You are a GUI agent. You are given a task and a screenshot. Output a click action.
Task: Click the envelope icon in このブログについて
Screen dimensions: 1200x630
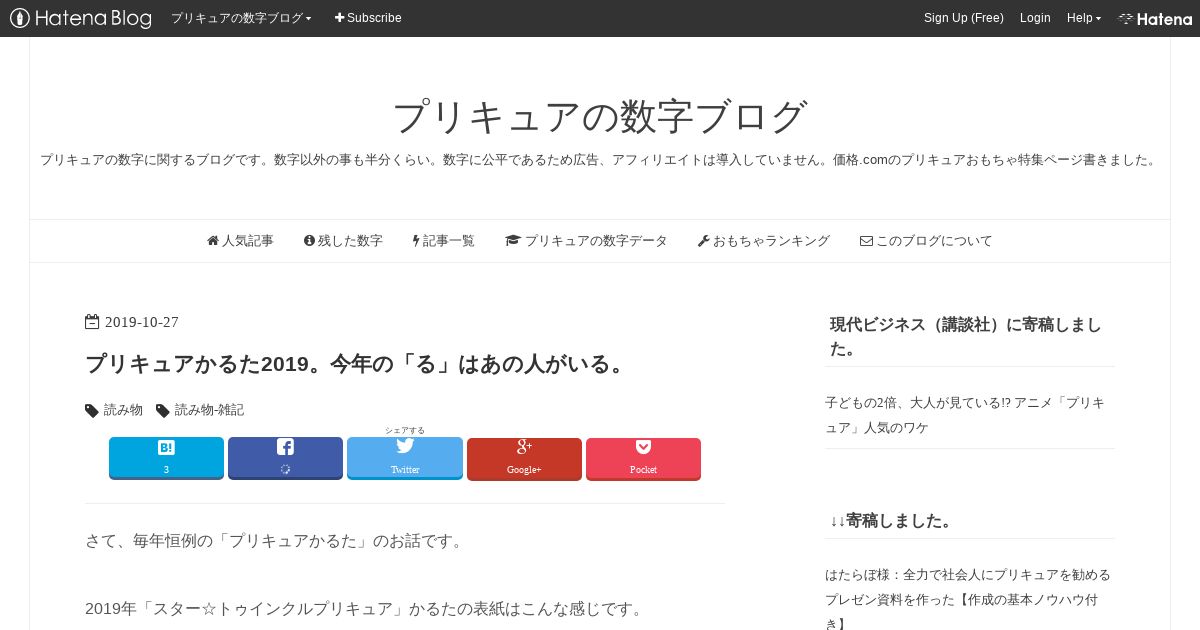pyautogui.click(x=866, y=241)
